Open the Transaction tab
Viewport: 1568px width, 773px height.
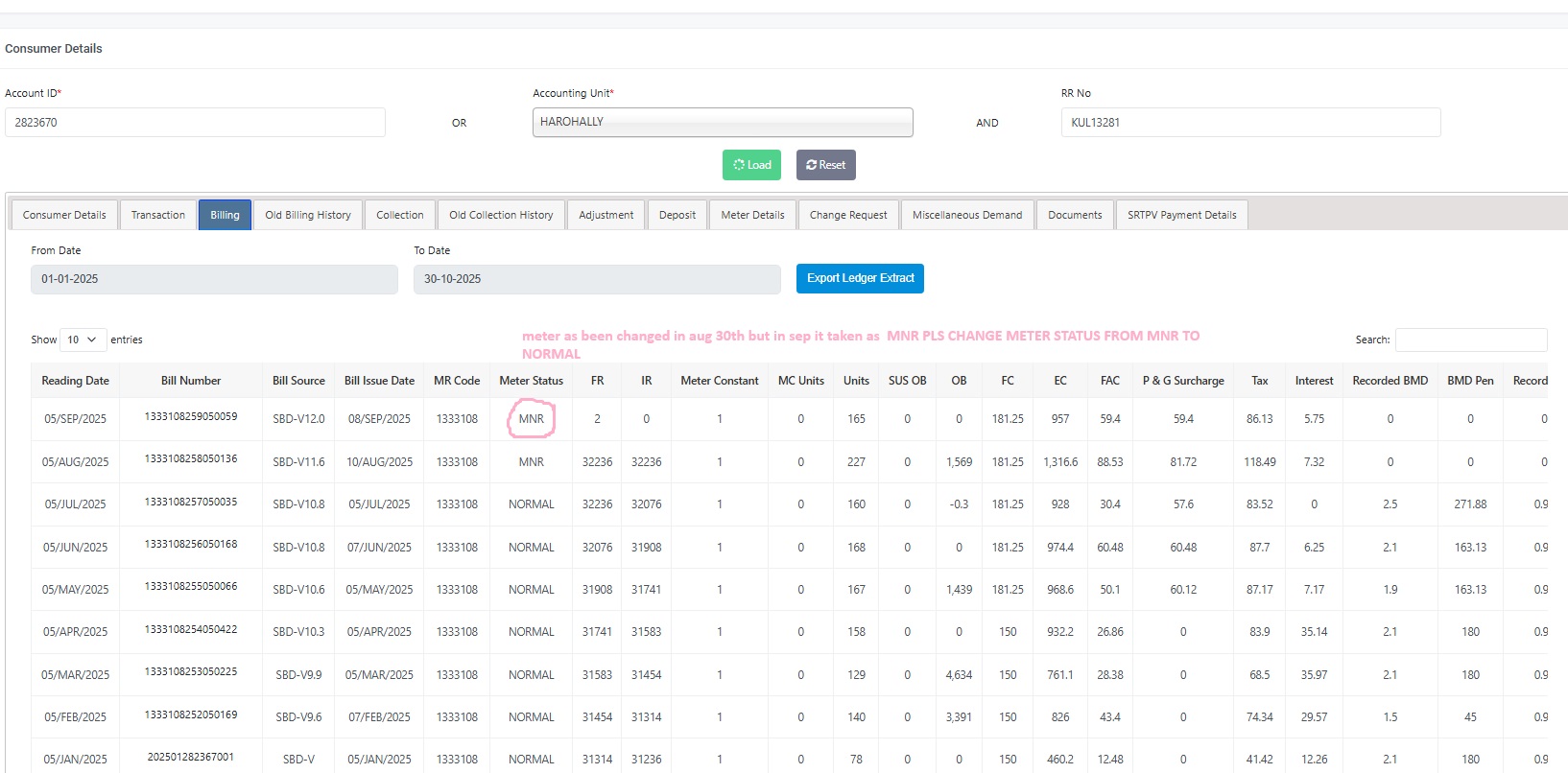[x=158, y=215]
